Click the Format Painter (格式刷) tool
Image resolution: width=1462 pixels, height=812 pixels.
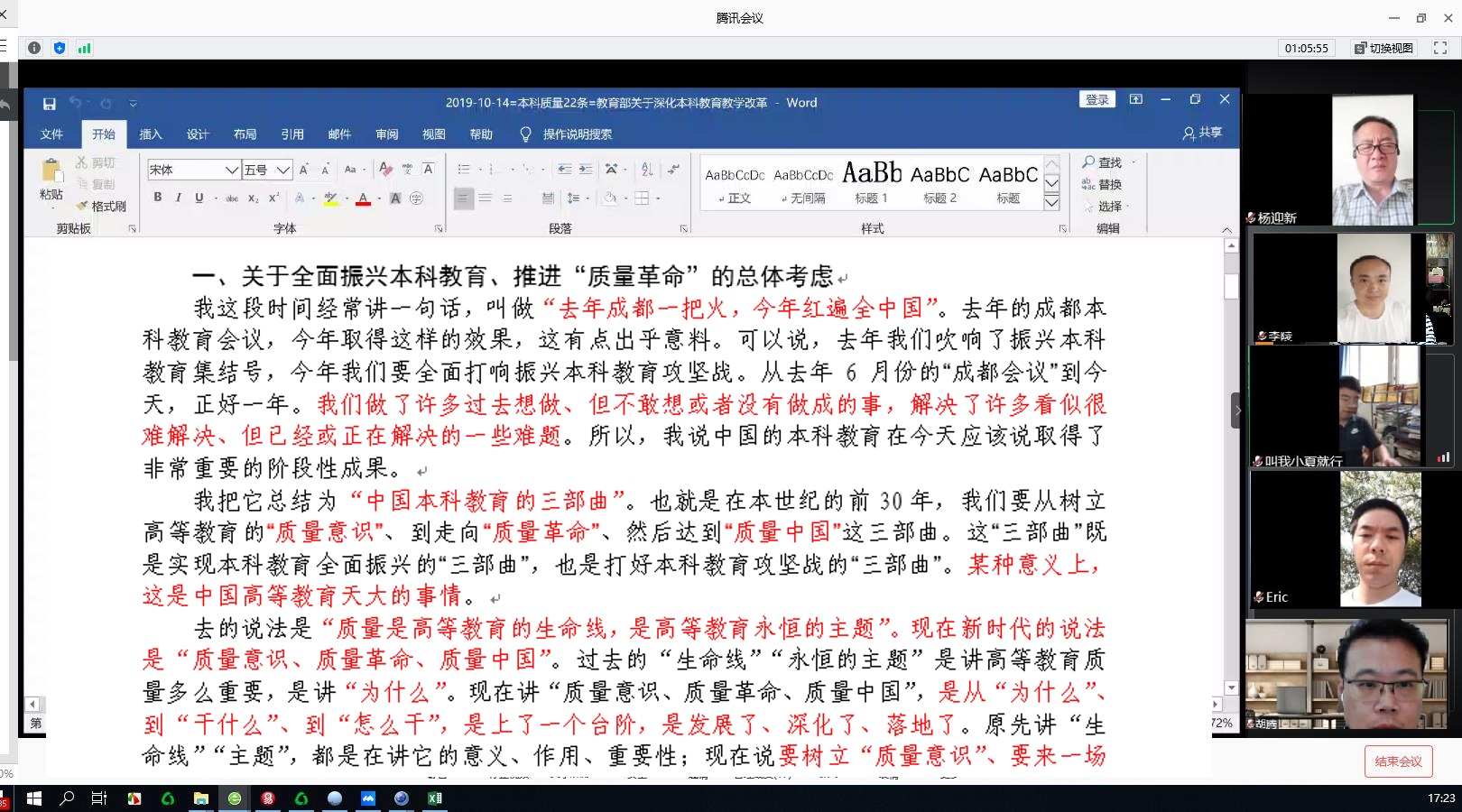(x=101, y=207)
